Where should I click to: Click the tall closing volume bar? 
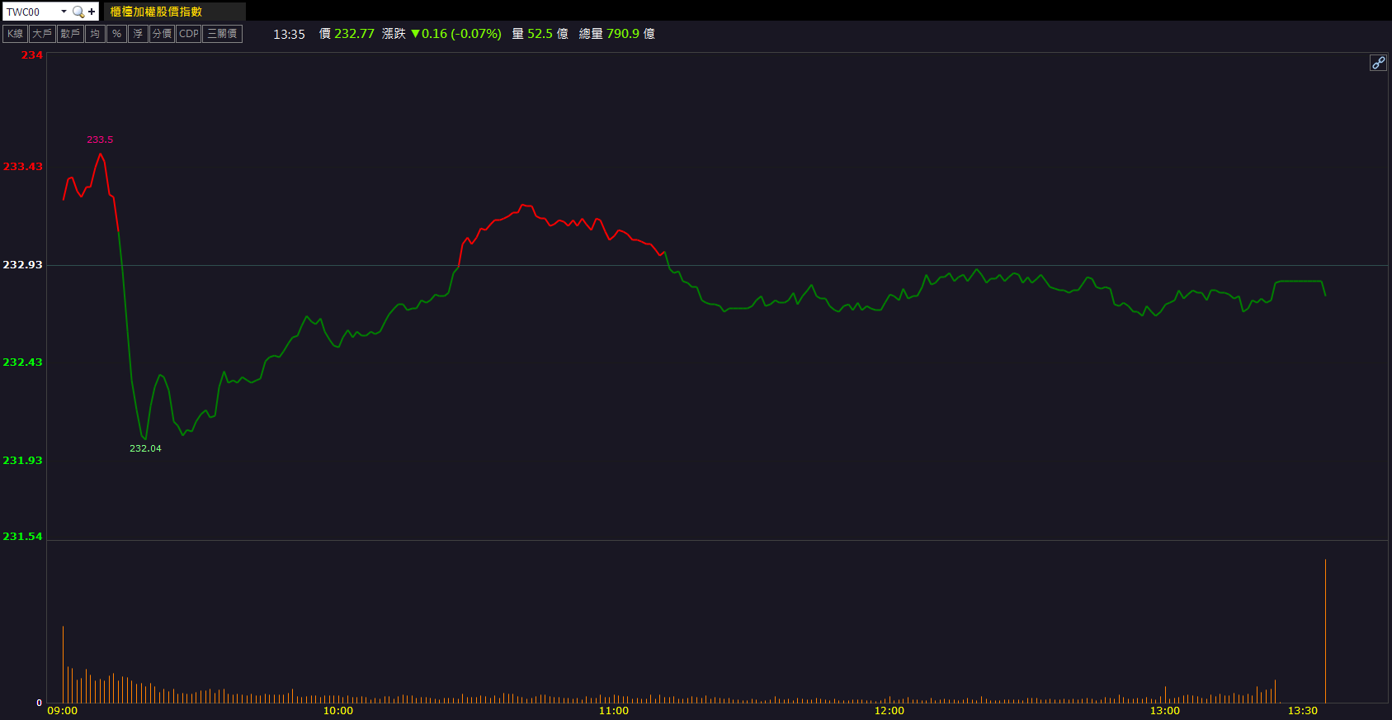[1325, 631]
